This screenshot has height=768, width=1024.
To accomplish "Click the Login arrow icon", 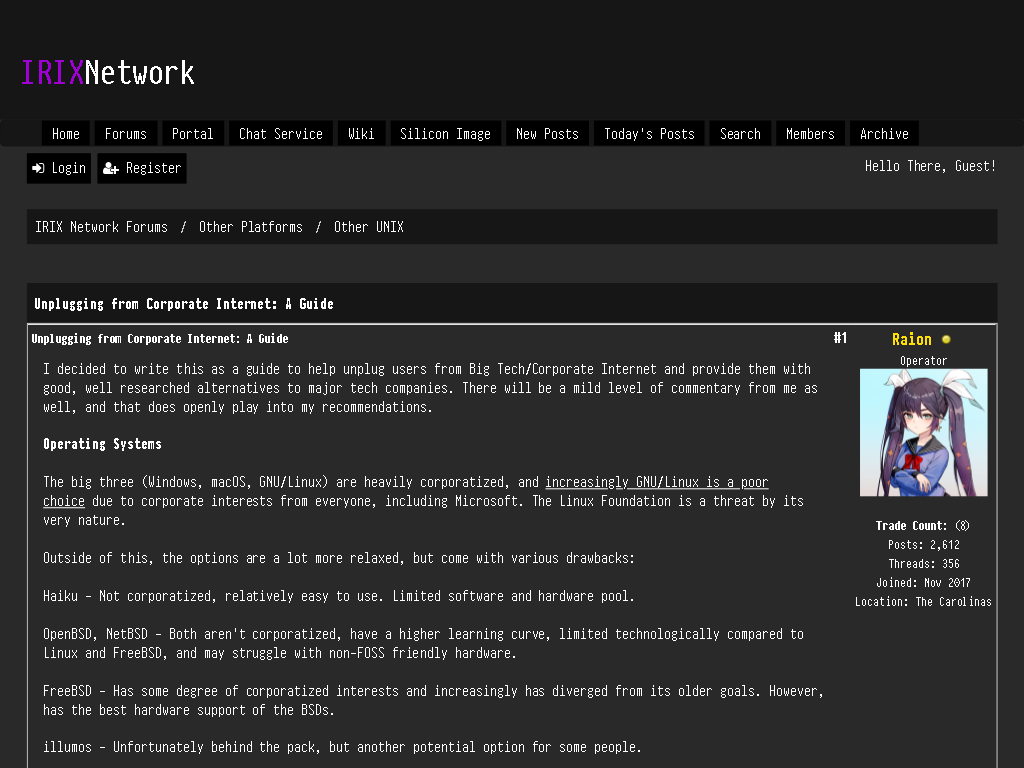I will (39, 168).
